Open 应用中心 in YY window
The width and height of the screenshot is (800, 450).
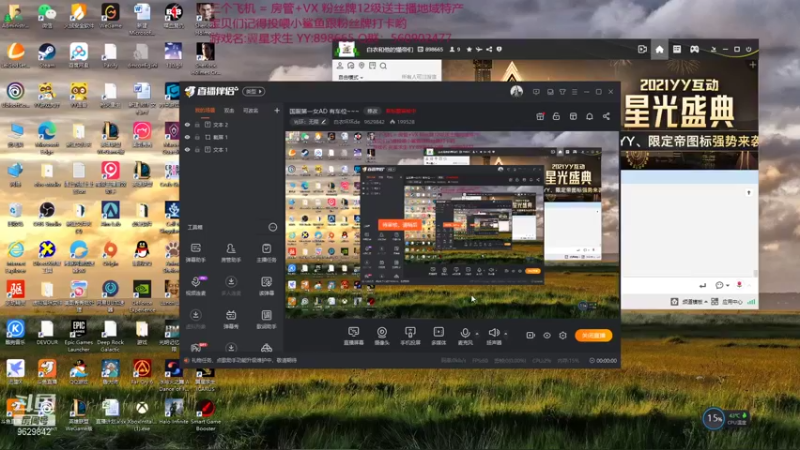[727, 302]
